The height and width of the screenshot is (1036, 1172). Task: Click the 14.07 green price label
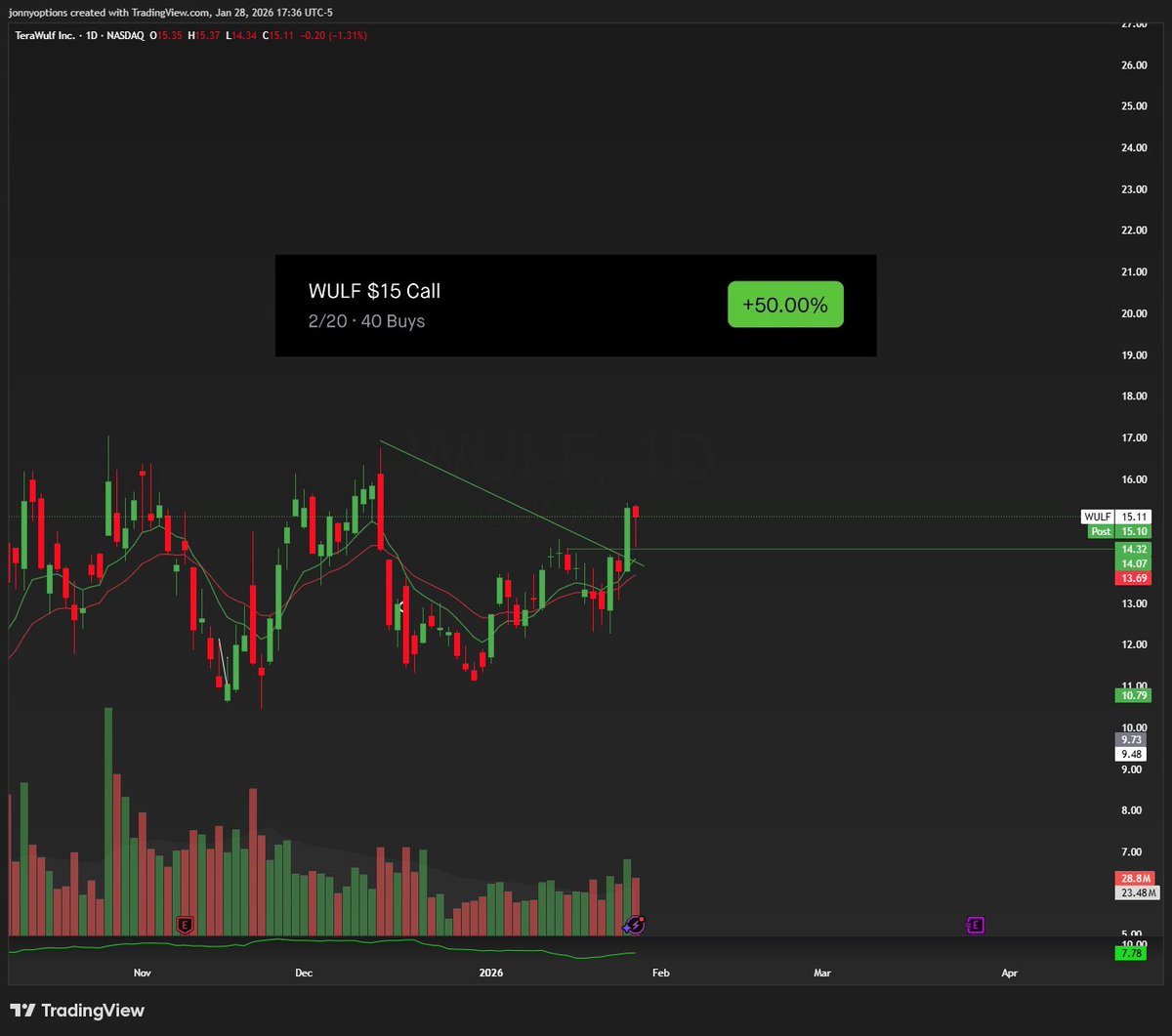(1133, 563)
